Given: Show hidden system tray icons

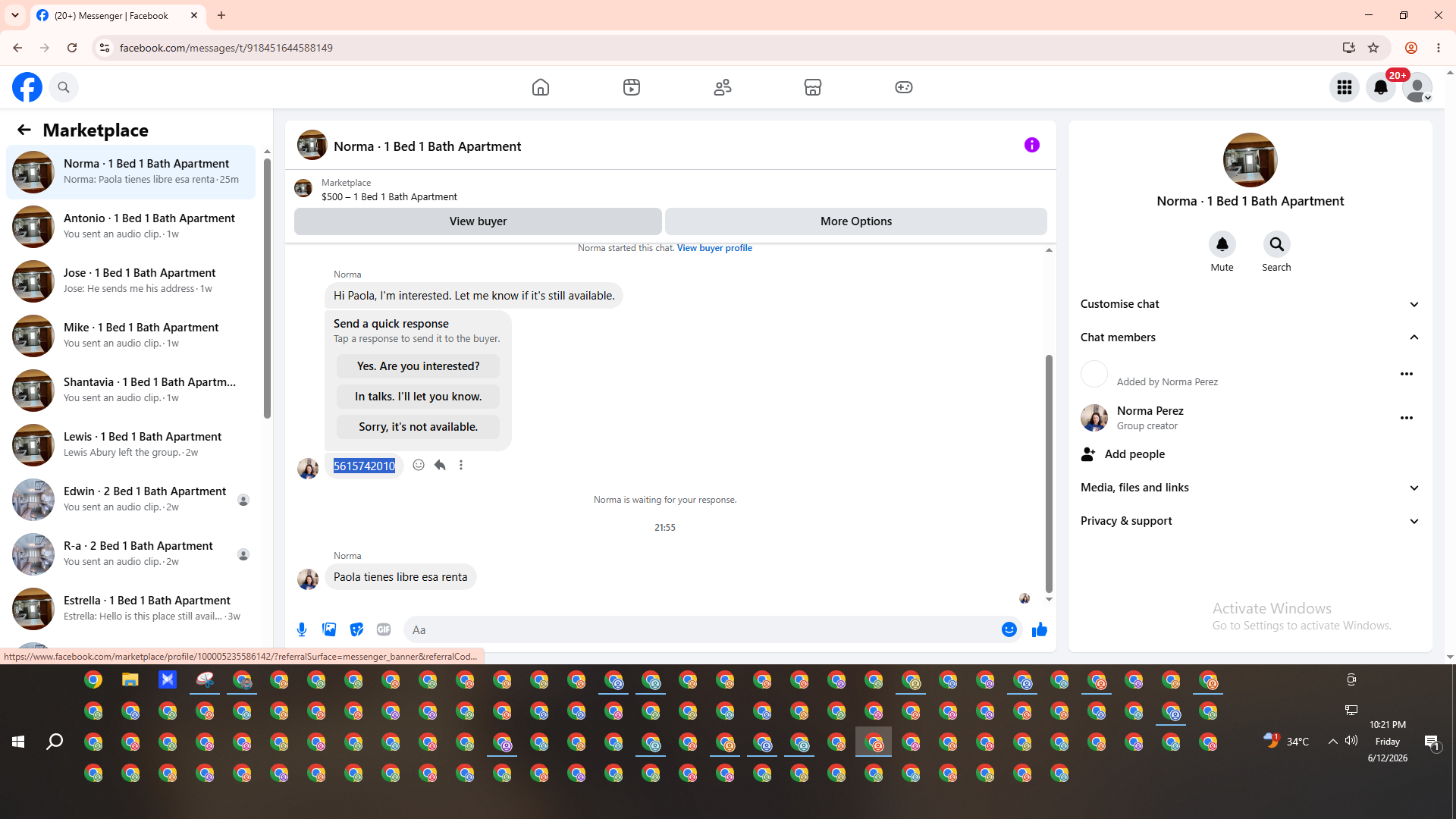Looking at the screenshot, I should coord(1332,741).
